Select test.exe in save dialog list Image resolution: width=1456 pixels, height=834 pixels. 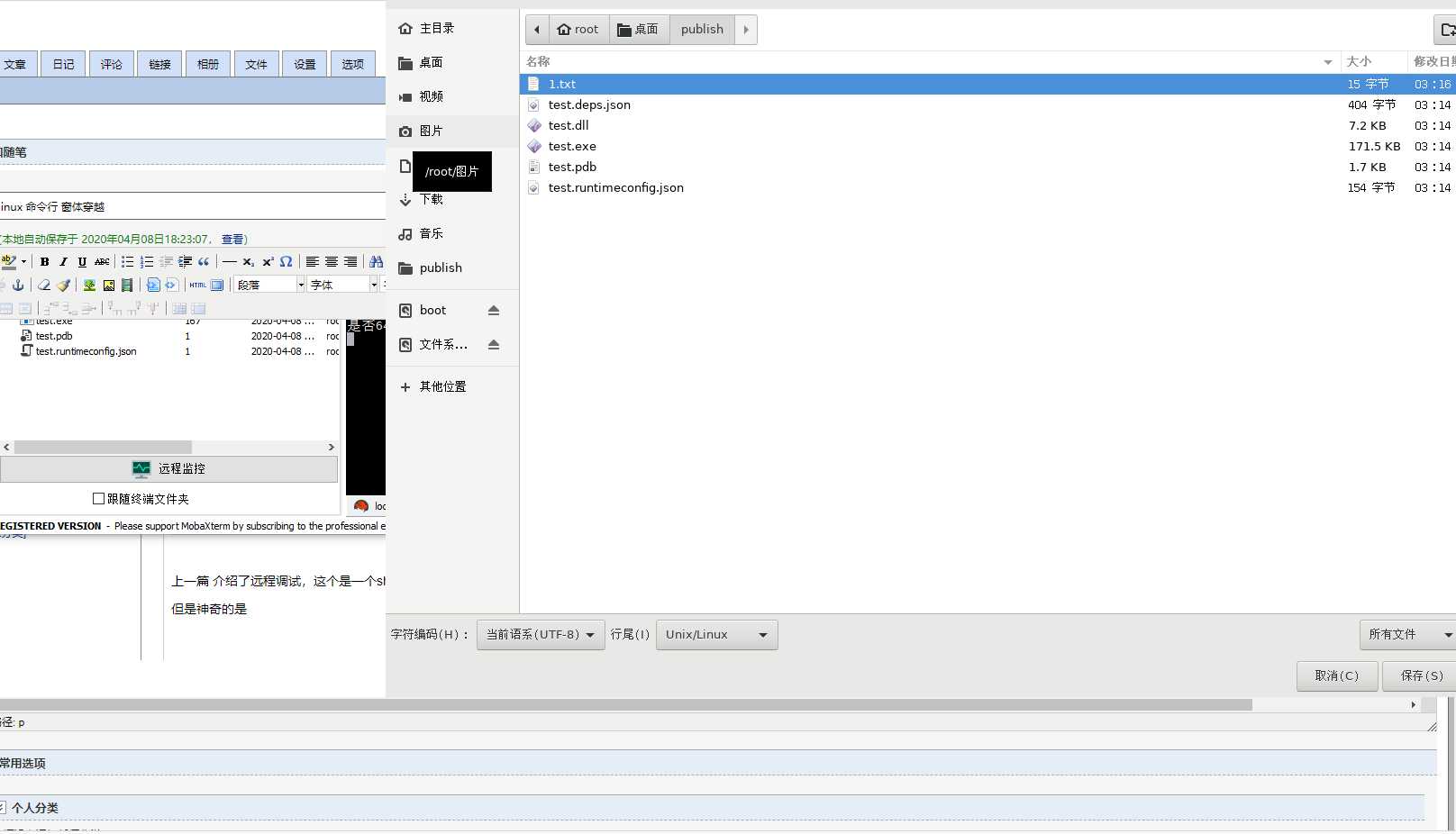pos(987,147)
